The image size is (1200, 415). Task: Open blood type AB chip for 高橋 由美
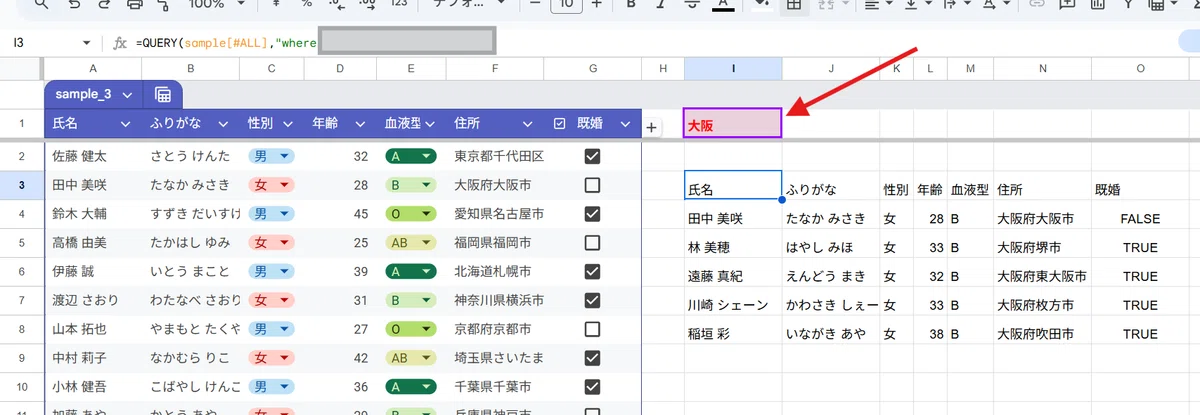[411, 242]
